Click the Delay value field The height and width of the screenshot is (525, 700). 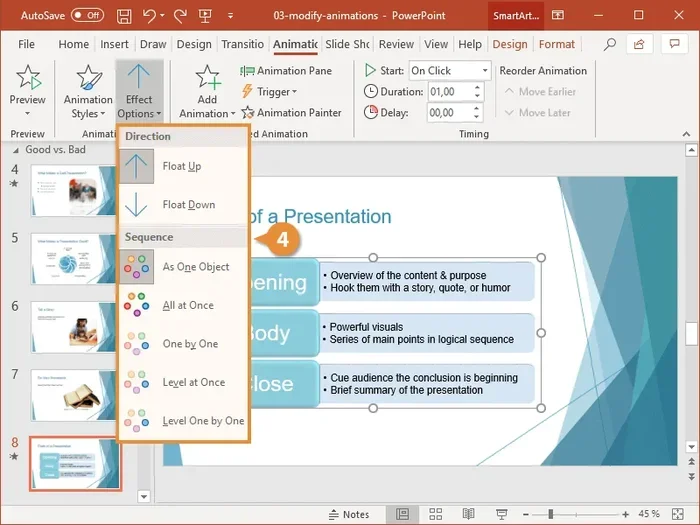click(449, 112)
